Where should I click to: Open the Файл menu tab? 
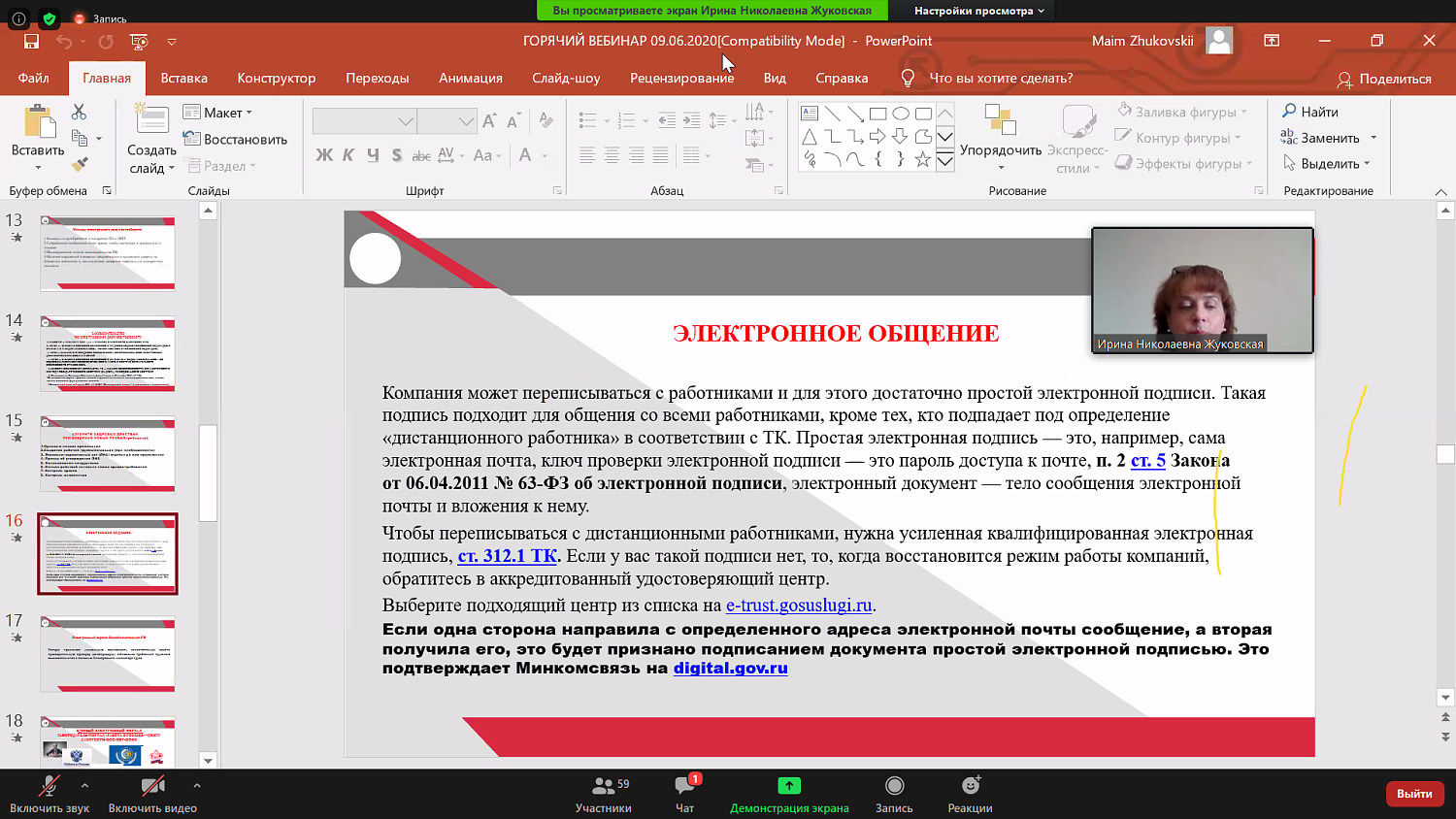33,78
